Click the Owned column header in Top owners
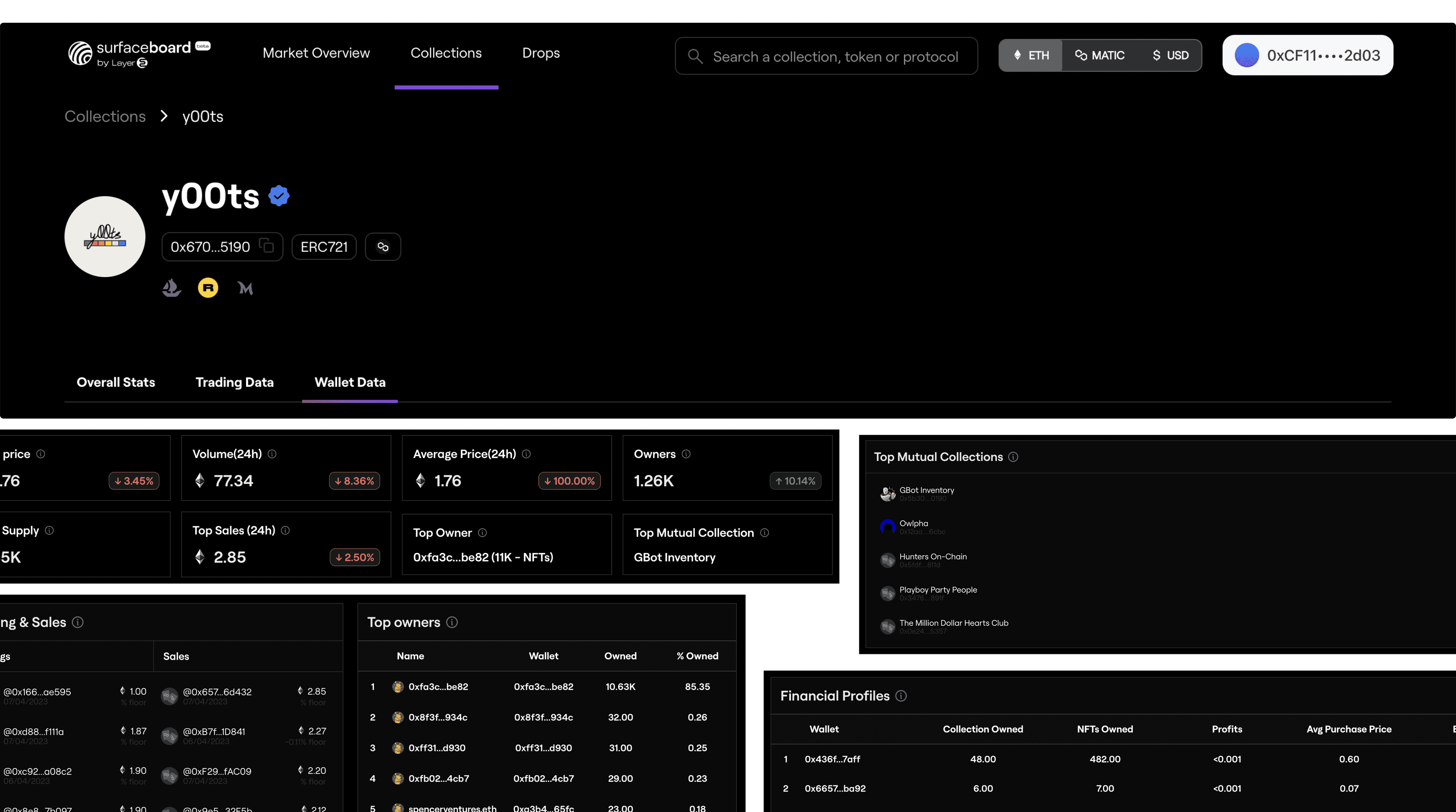 (620, 656)
